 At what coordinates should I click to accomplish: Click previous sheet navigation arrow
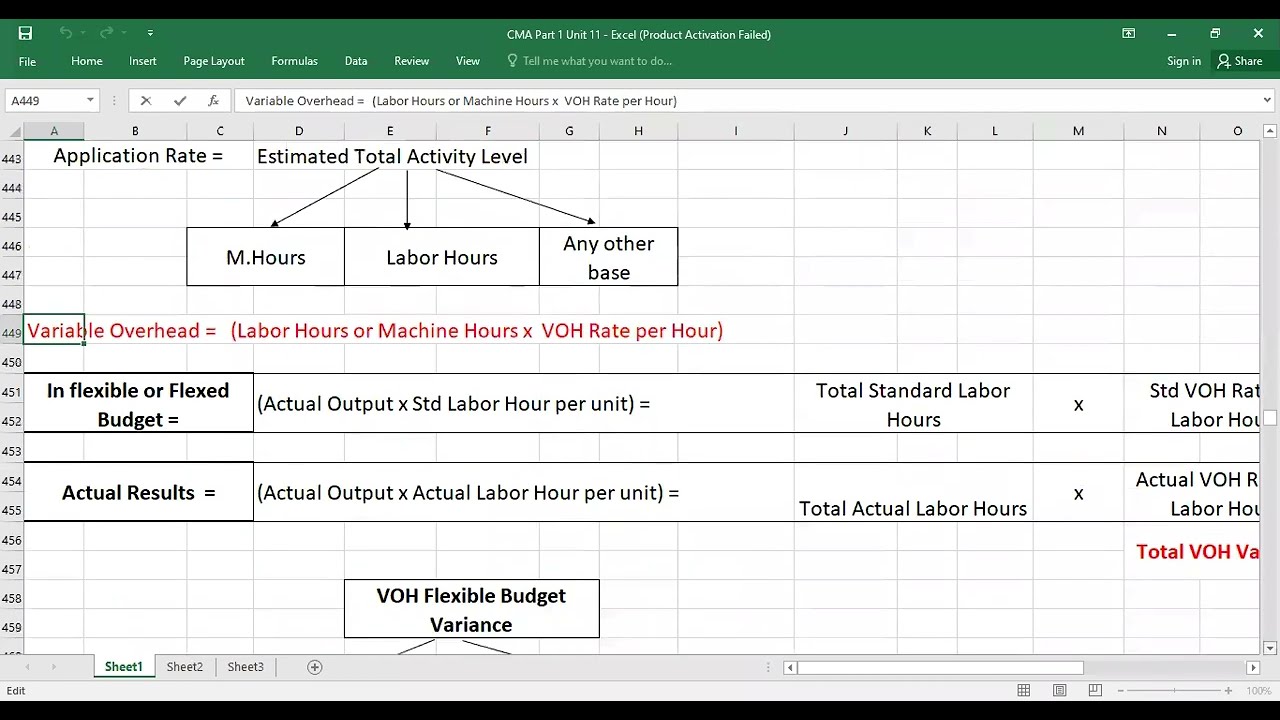(x=27, y=667)
